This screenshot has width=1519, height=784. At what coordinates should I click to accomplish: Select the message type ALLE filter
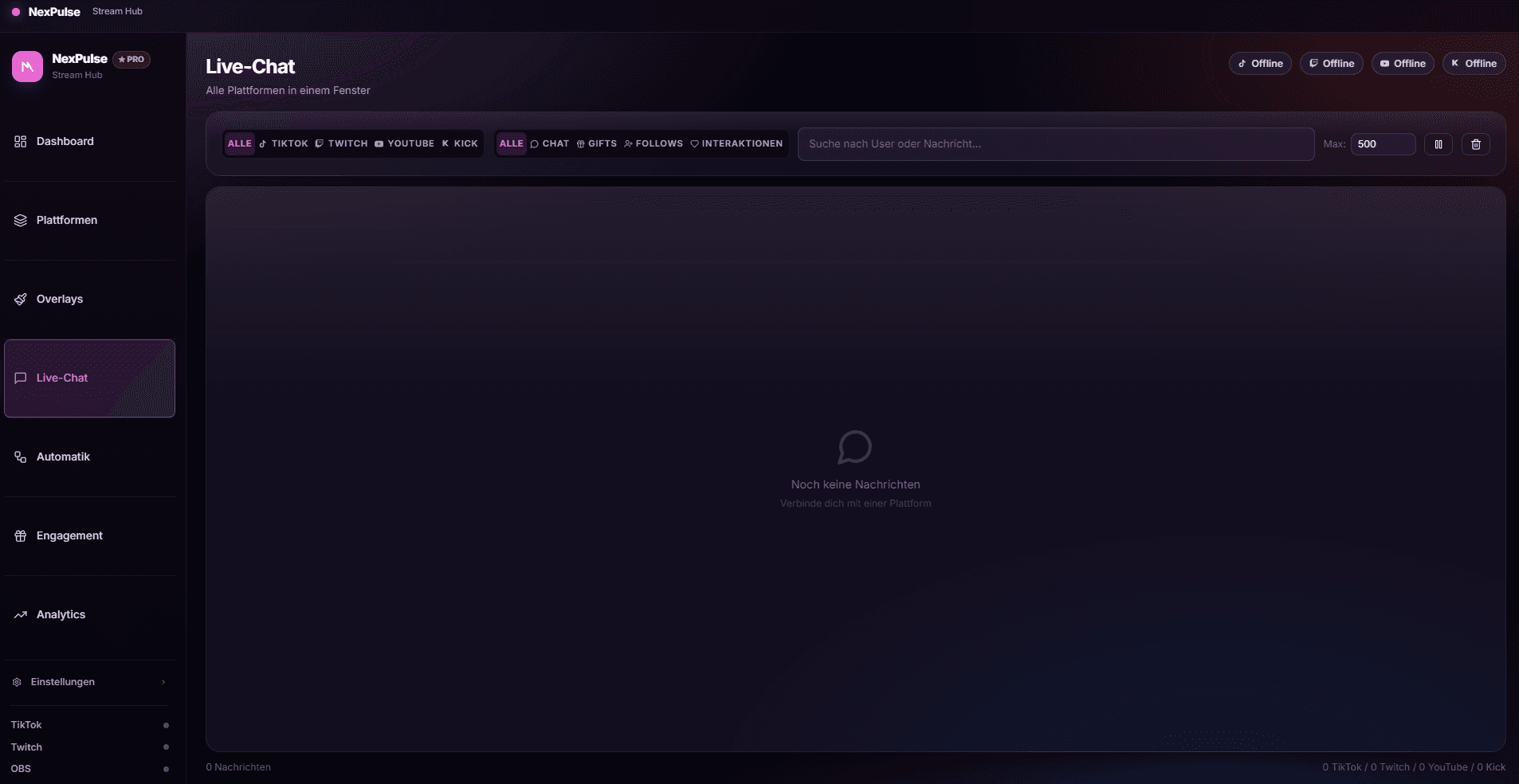click(x=511, y=144)
